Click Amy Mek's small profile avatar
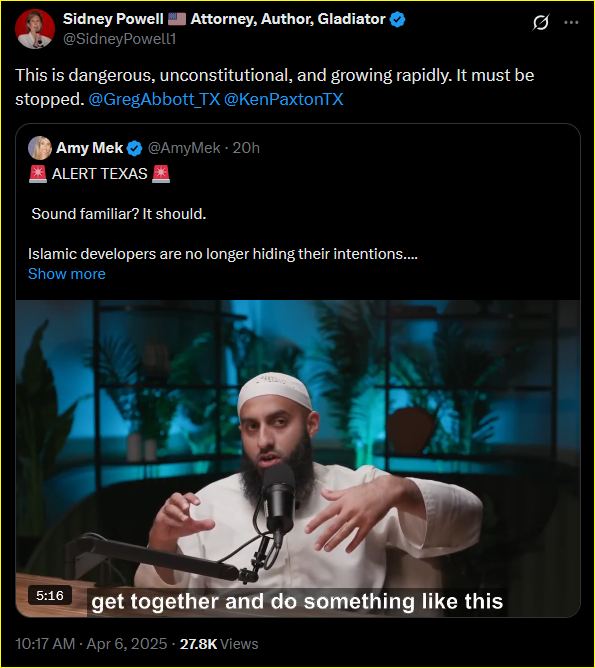595x668 pixels. click(40, 148)
